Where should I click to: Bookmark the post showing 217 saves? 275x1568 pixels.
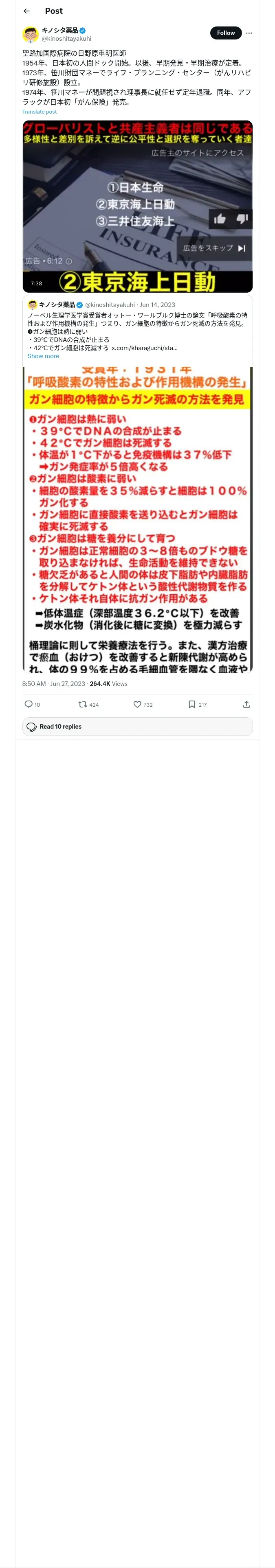click(198, 704)
